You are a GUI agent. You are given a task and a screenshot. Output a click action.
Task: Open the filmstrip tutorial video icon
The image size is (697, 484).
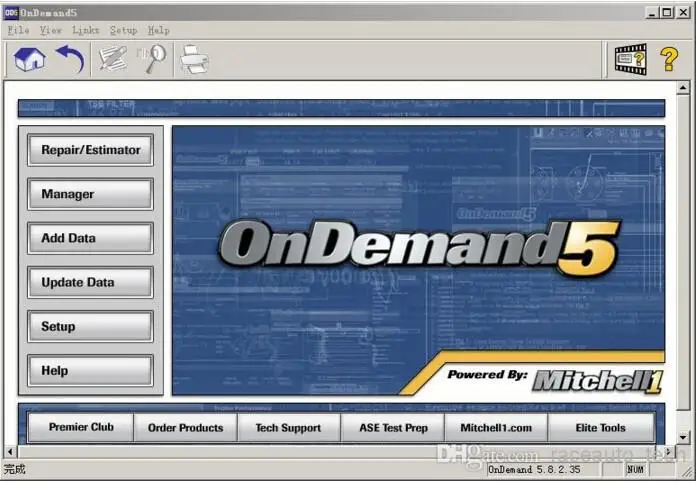630,59
